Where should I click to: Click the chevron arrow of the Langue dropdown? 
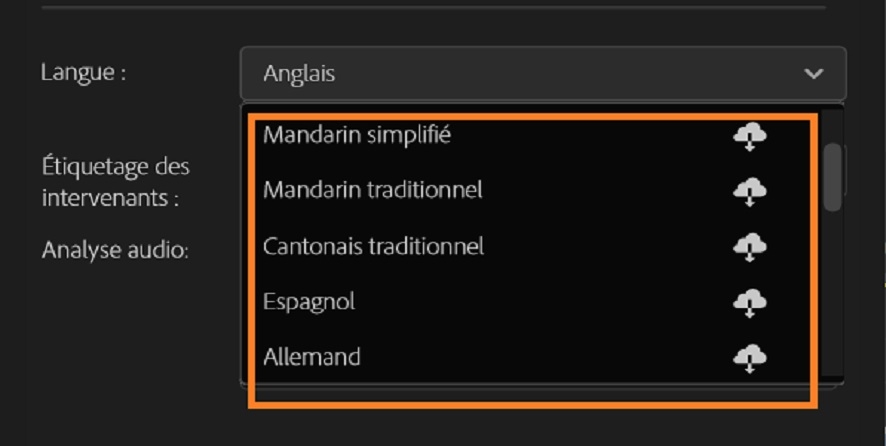[x=814, y=73]
